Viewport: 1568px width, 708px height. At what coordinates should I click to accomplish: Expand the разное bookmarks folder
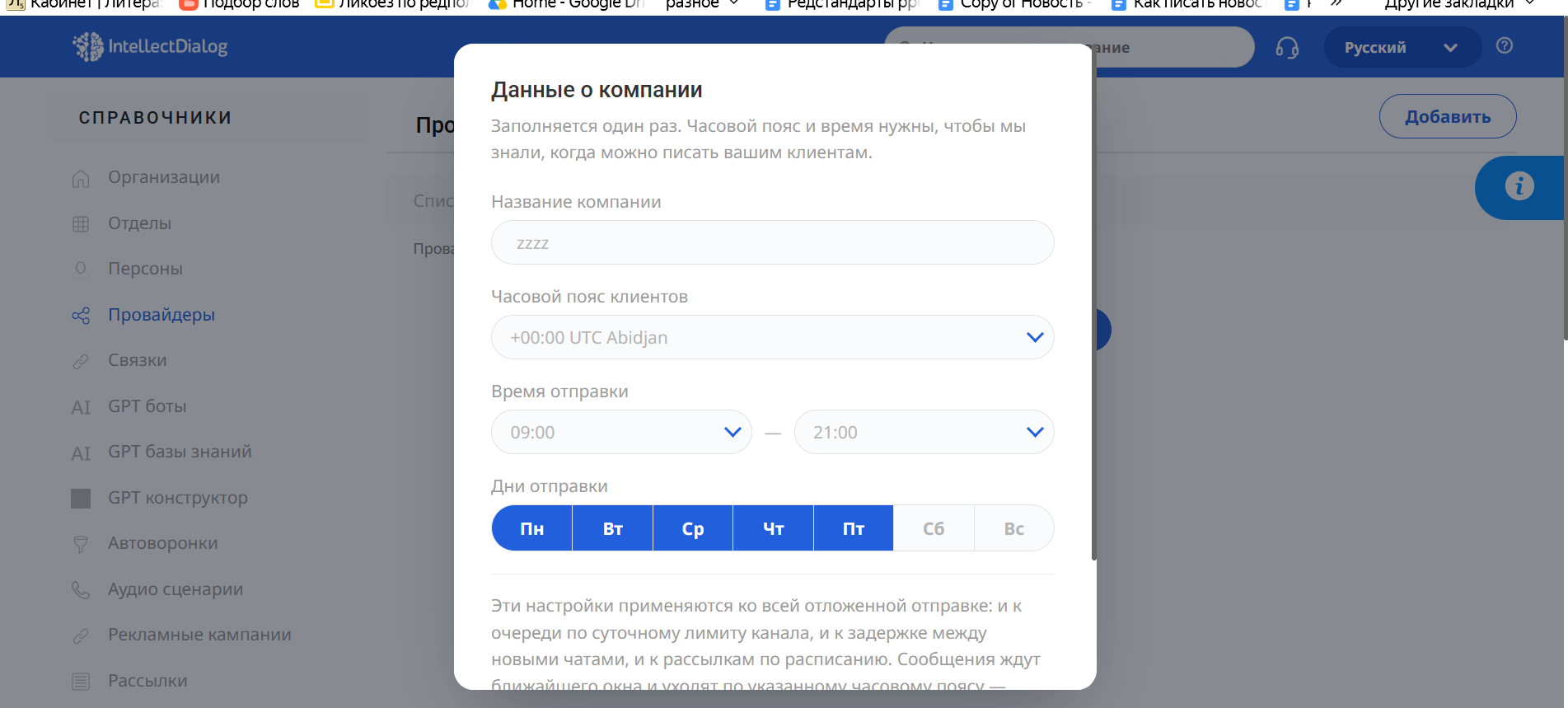pos(702,5)
